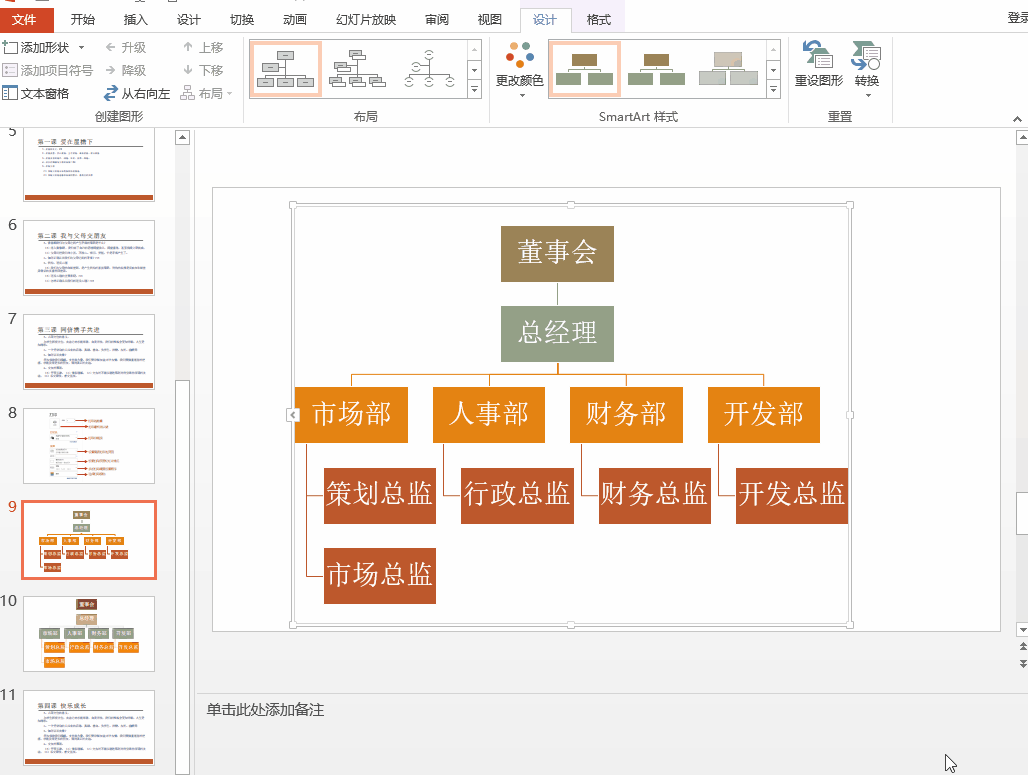Switch to the 动画 ribbon tab
The image size is (1028, 775).
coord(294,19)
